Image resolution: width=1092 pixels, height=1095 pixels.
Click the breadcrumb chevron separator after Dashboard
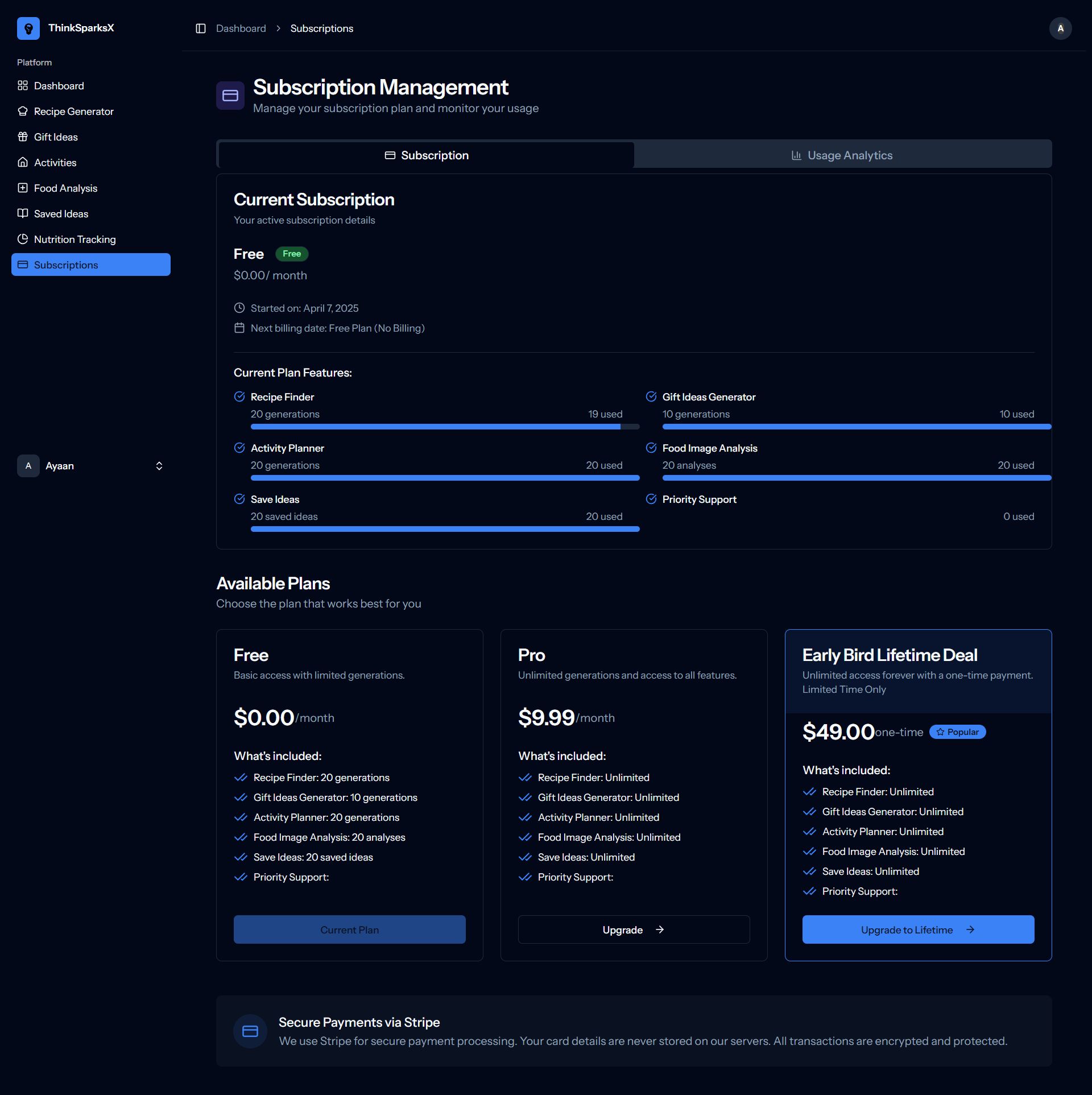coord(278,28)
